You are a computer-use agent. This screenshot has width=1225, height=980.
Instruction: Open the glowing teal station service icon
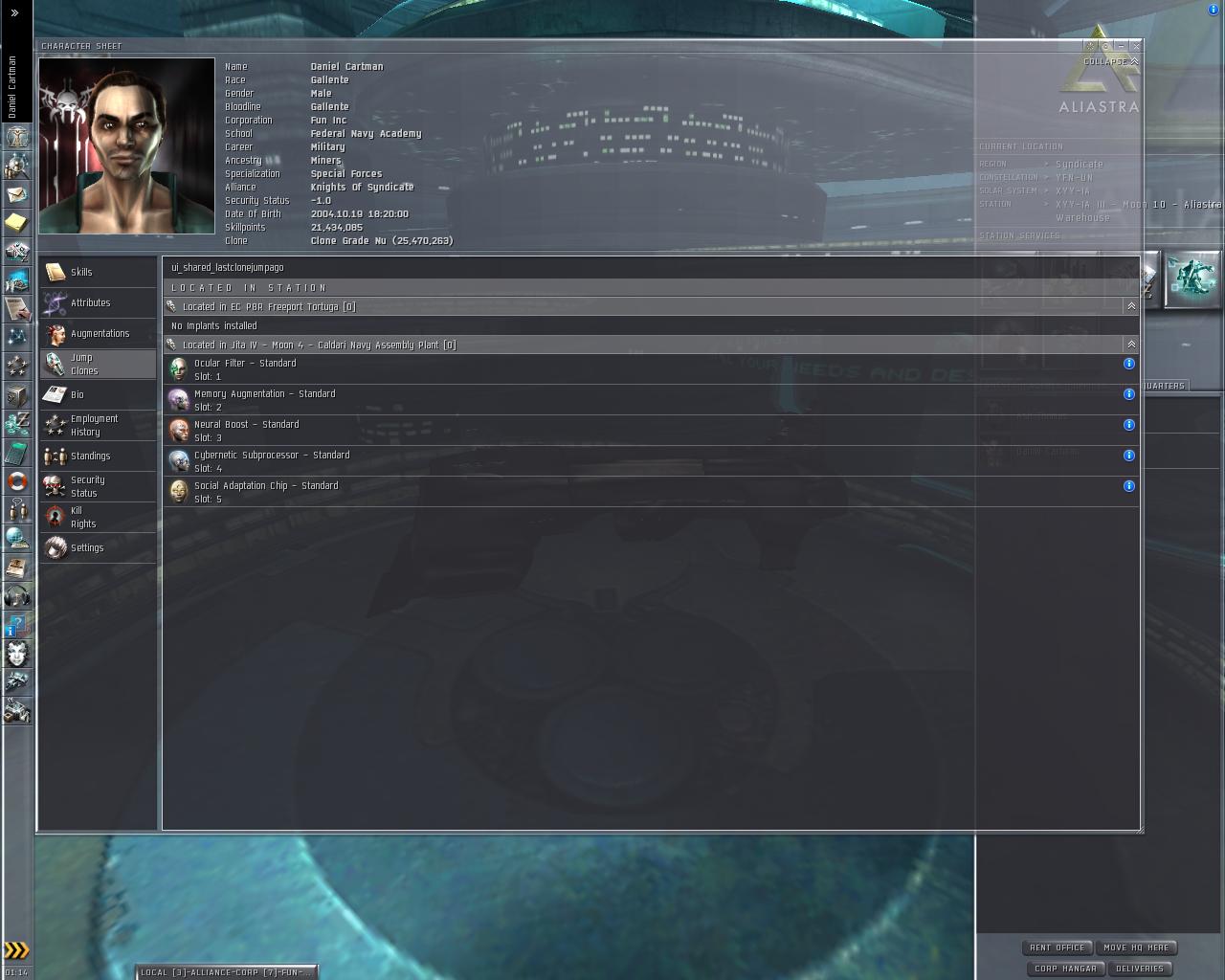(x=1192, y=279)
